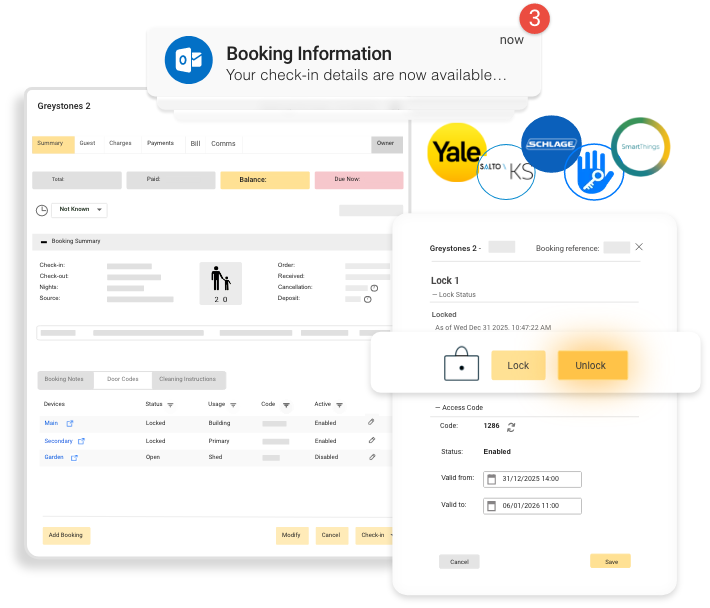Image resolution: width=710 pixels, height=608 pixels.
Task: Click the booking Cancel button beside Modify
Action: click(x=331, y=536)
